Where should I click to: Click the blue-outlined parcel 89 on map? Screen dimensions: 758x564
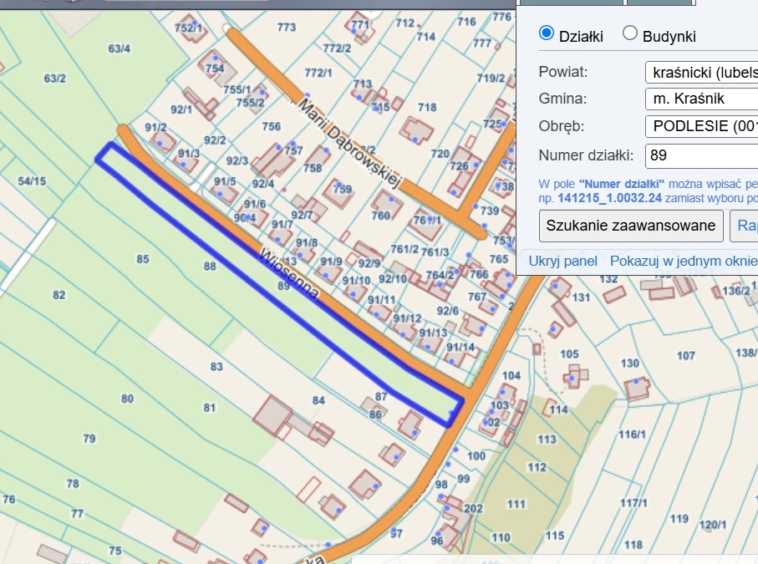[x=283, y=286]
